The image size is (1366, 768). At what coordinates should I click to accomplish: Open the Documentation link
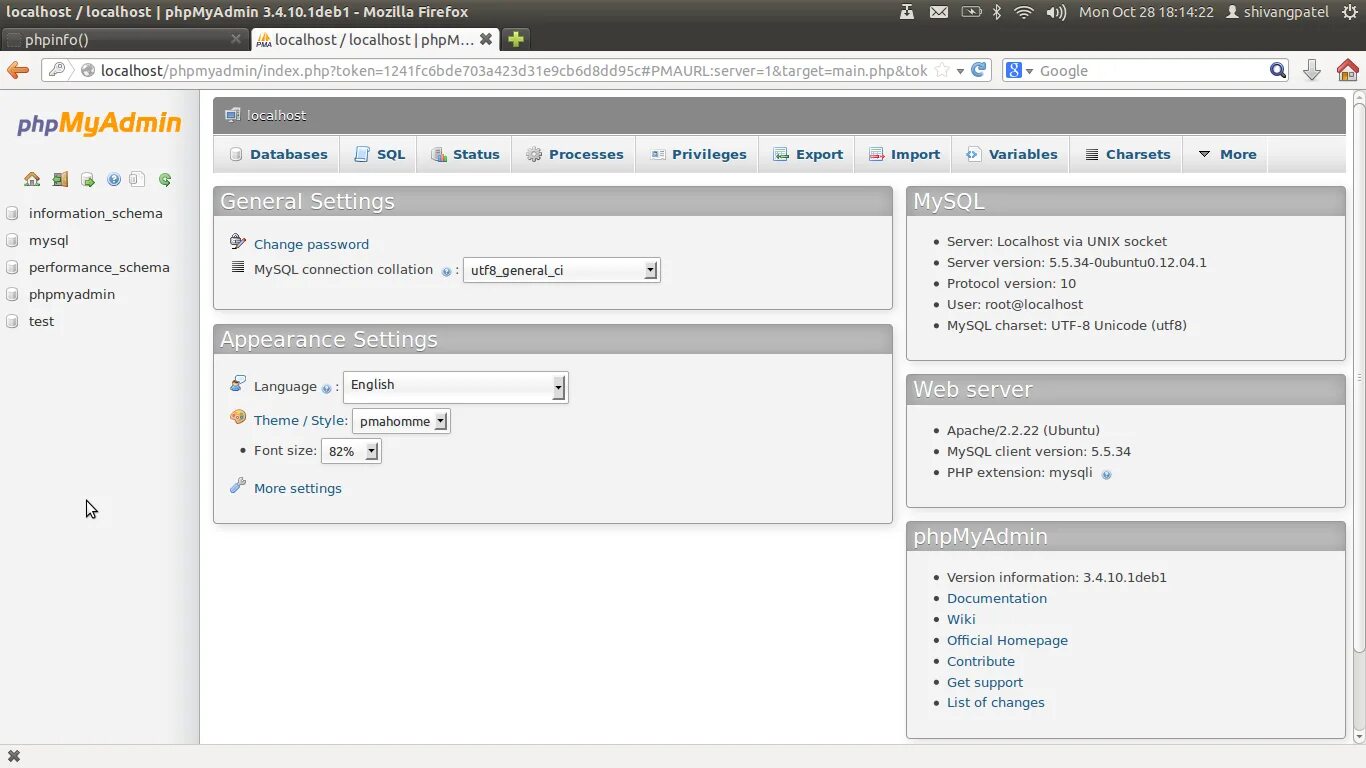(x=997, y=598)
